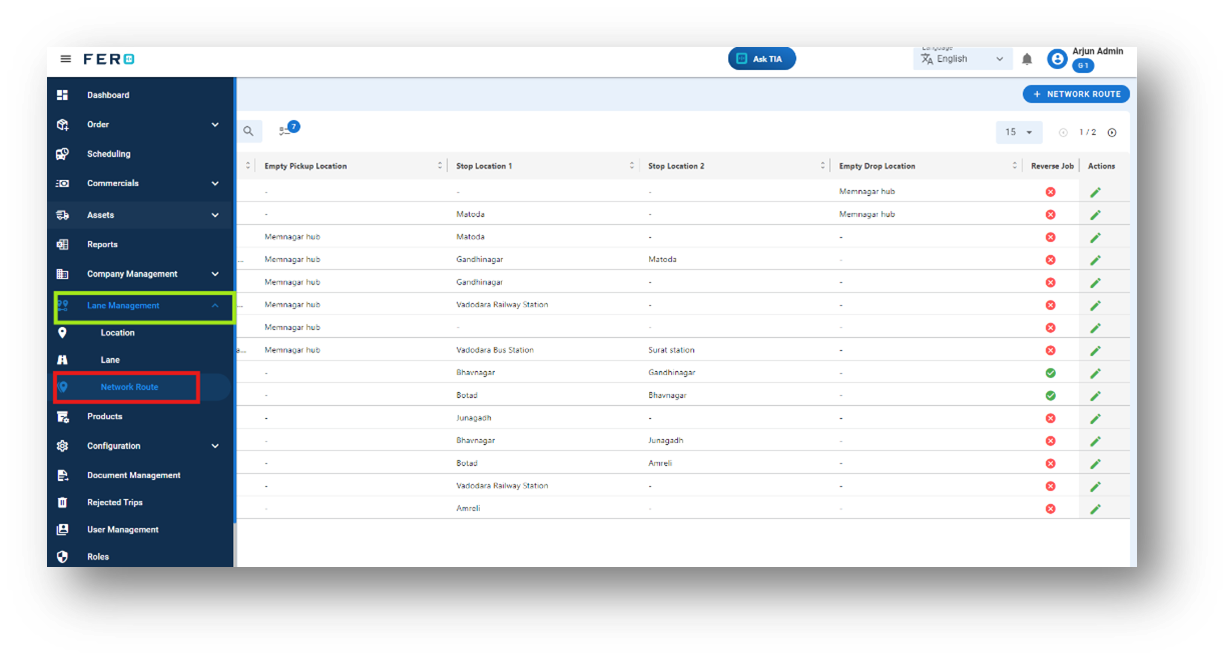Click Reverse Job status for Botad–Bhavnagar row
The height and width of the screenshot is (662, 1232).
point(1050,396)
